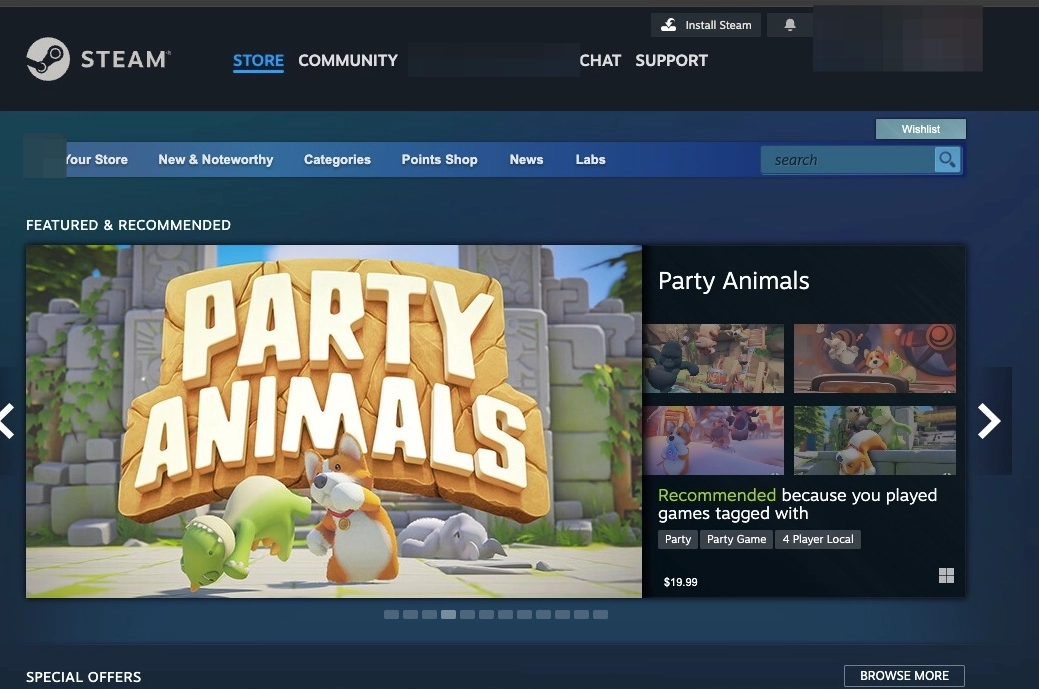Open the STORE menu
The height and width of the screenshot is (689, 1039).
coord(258,60)
